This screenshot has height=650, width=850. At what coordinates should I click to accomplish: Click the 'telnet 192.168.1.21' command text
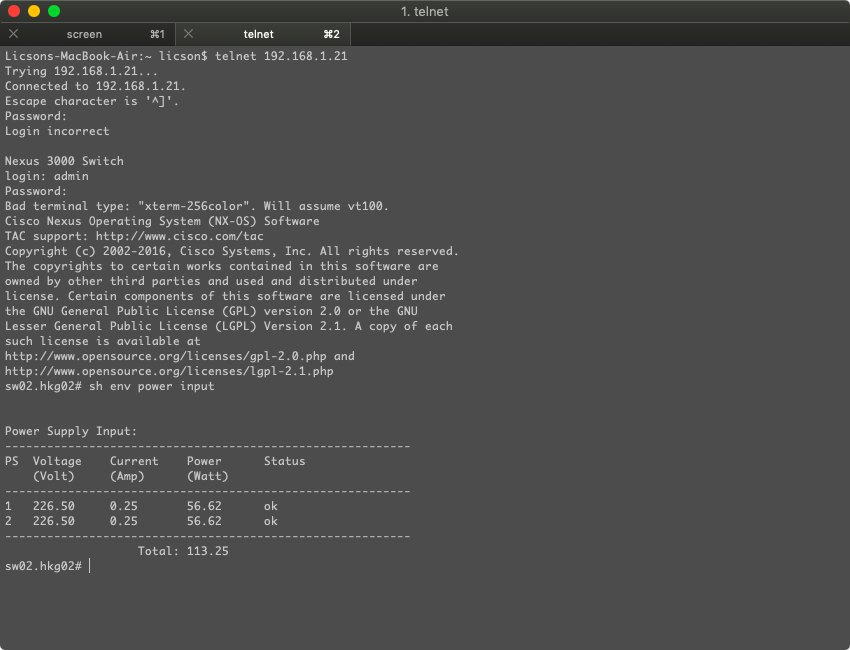point(281,56)
